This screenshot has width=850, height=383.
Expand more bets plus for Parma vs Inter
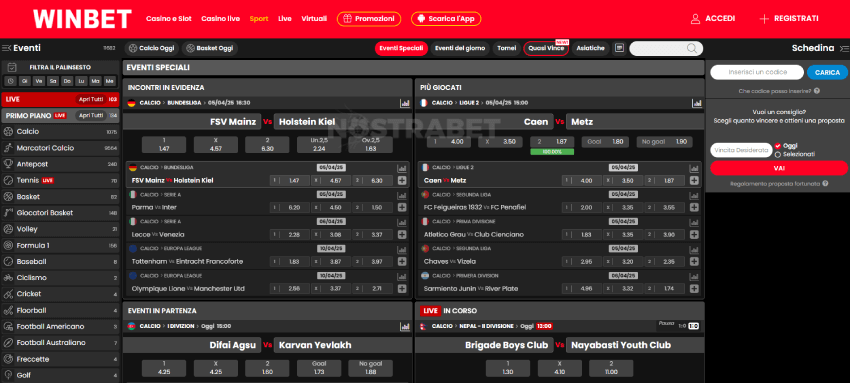click(x=402, y=207)
